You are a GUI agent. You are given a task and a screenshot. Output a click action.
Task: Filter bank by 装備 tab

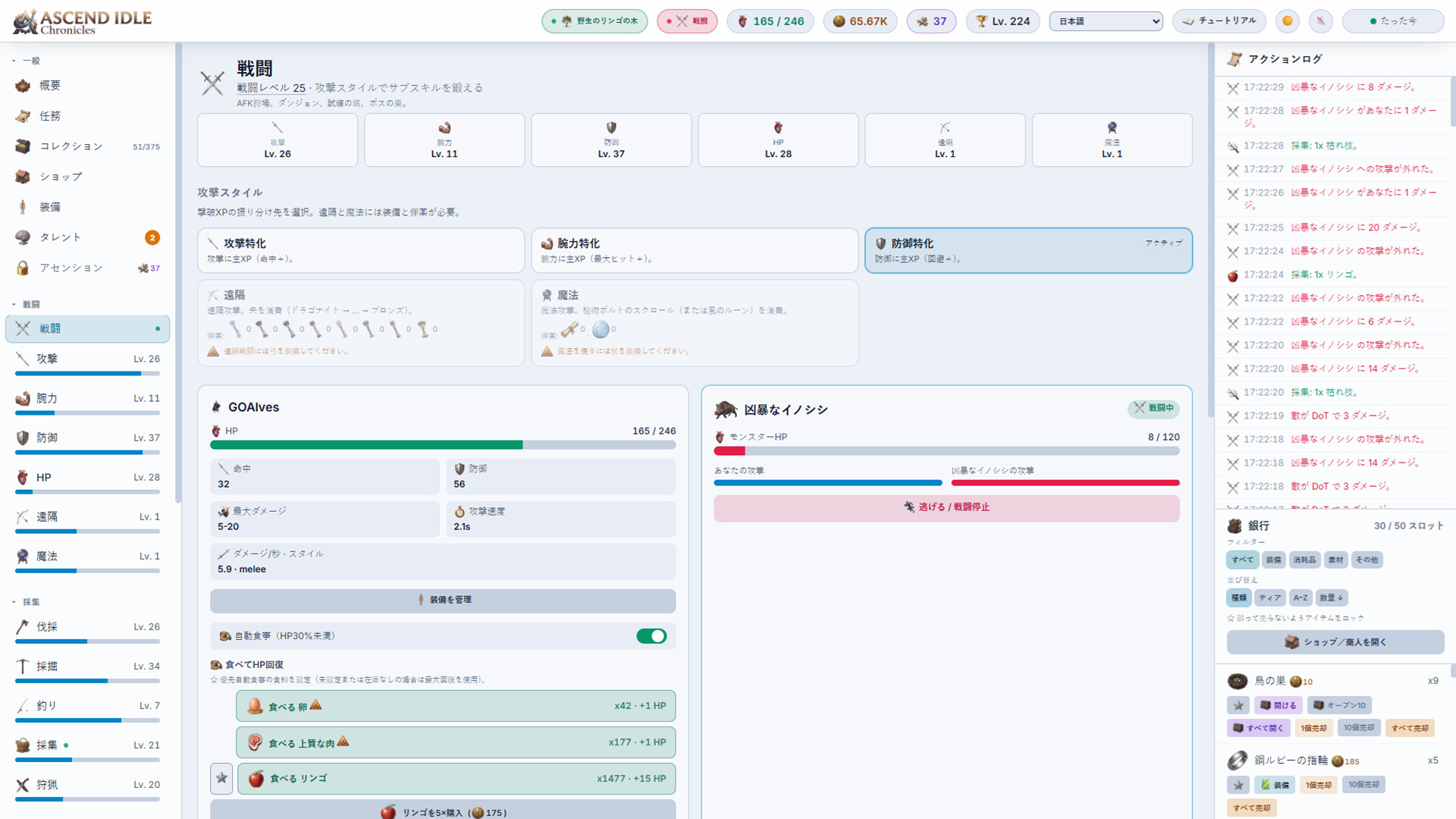tap(1273, 560)
